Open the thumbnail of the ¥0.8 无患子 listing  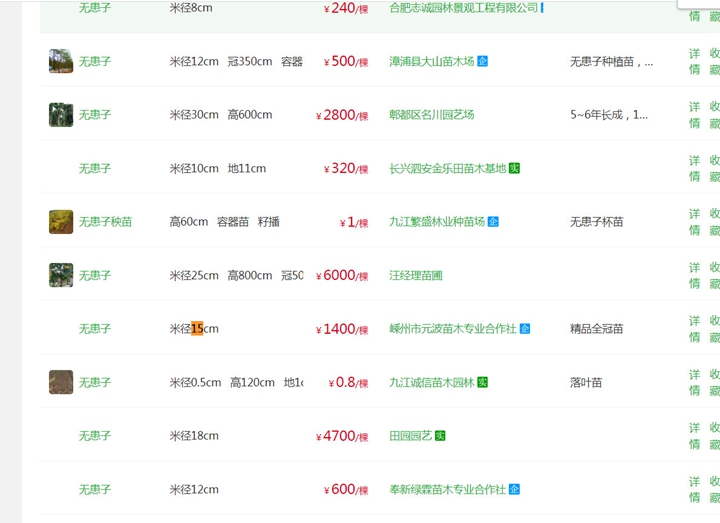(x=61, y=382)
